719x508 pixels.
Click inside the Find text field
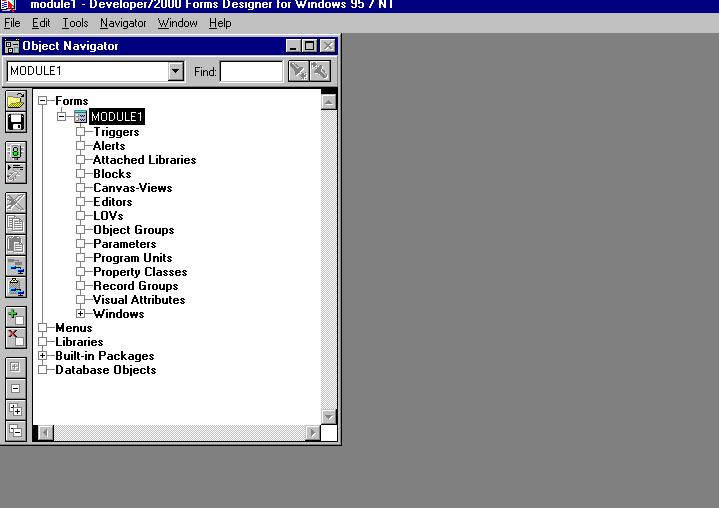tap(252, 72)
